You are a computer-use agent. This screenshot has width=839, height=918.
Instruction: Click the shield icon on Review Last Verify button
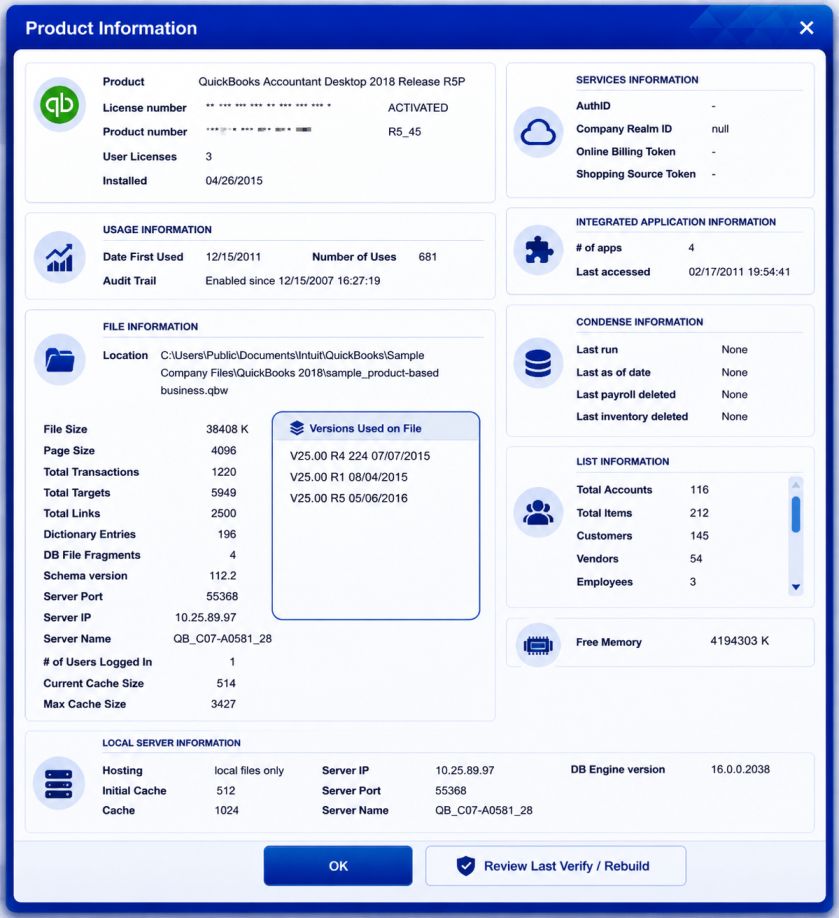pyautogui.click(x=465, y=865)
